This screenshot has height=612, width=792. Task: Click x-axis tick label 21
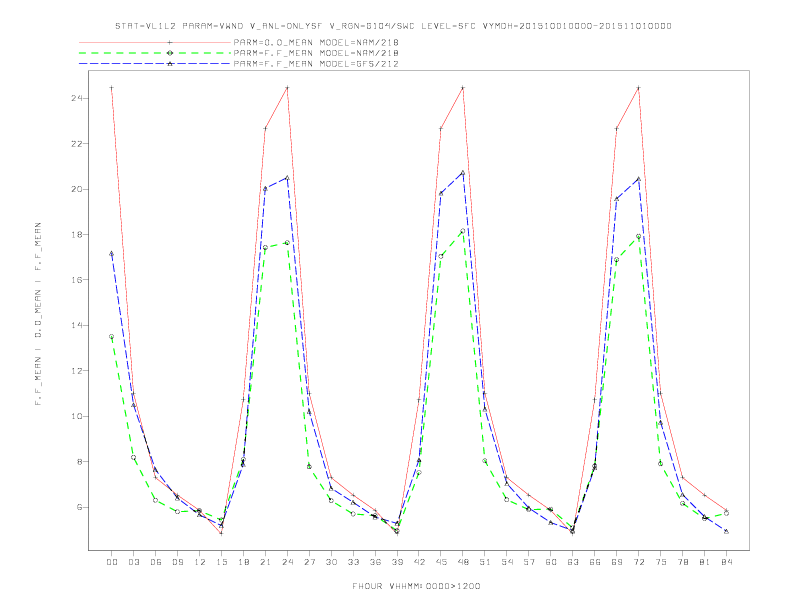[x=265, y=562]
